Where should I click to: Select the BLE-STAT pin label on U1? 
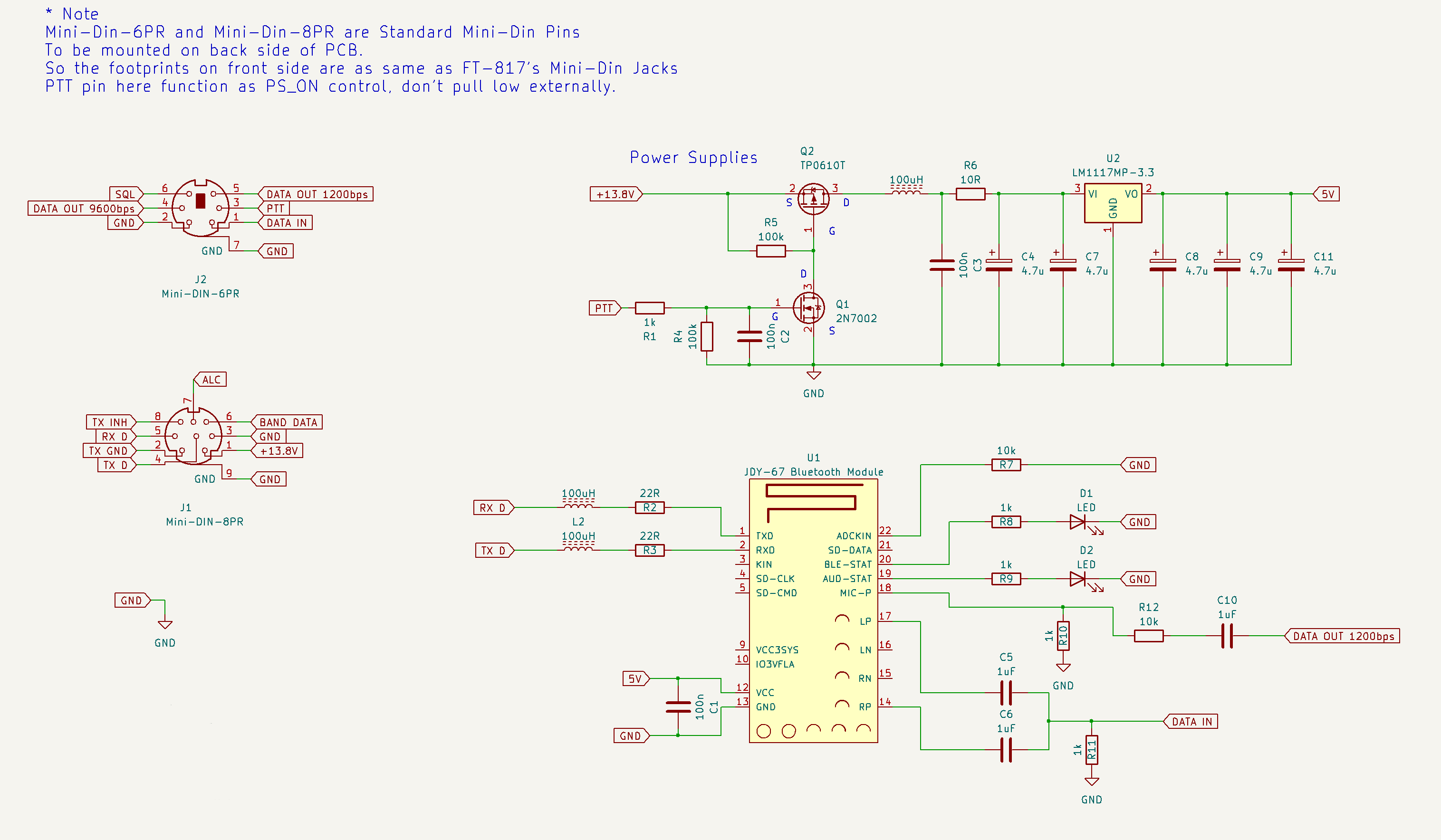pos(847,564)
